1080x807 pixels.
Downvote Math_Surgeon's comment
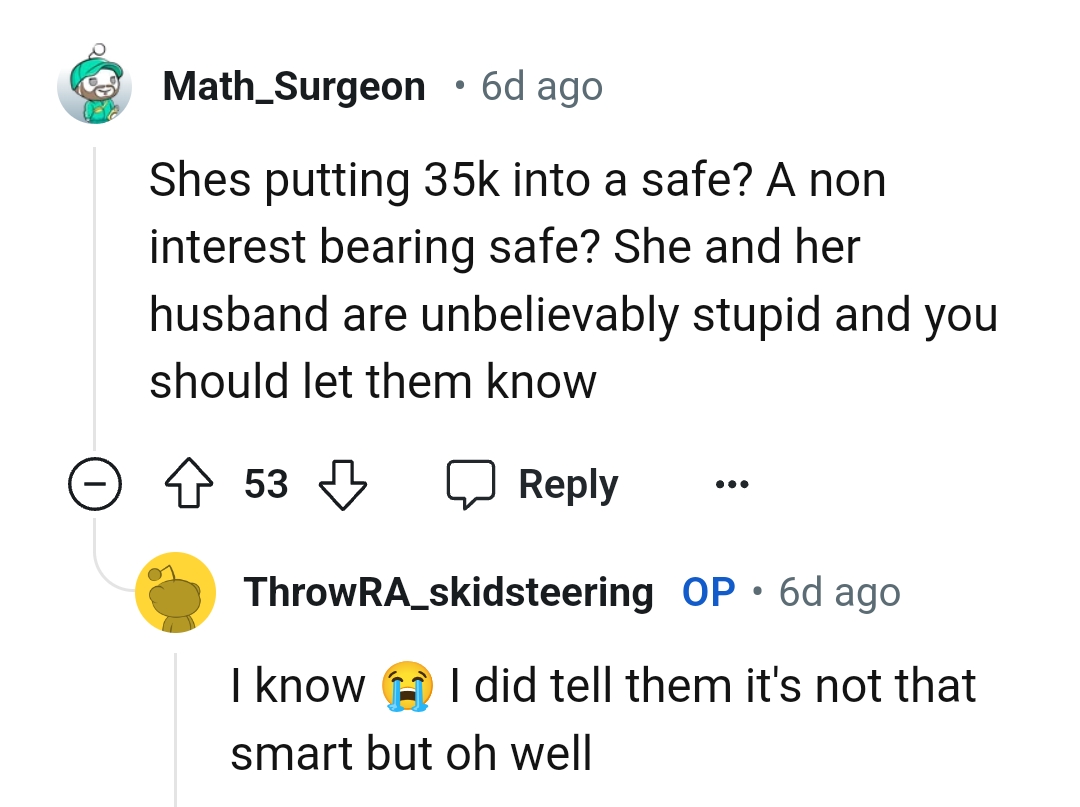tap(342, 483)
